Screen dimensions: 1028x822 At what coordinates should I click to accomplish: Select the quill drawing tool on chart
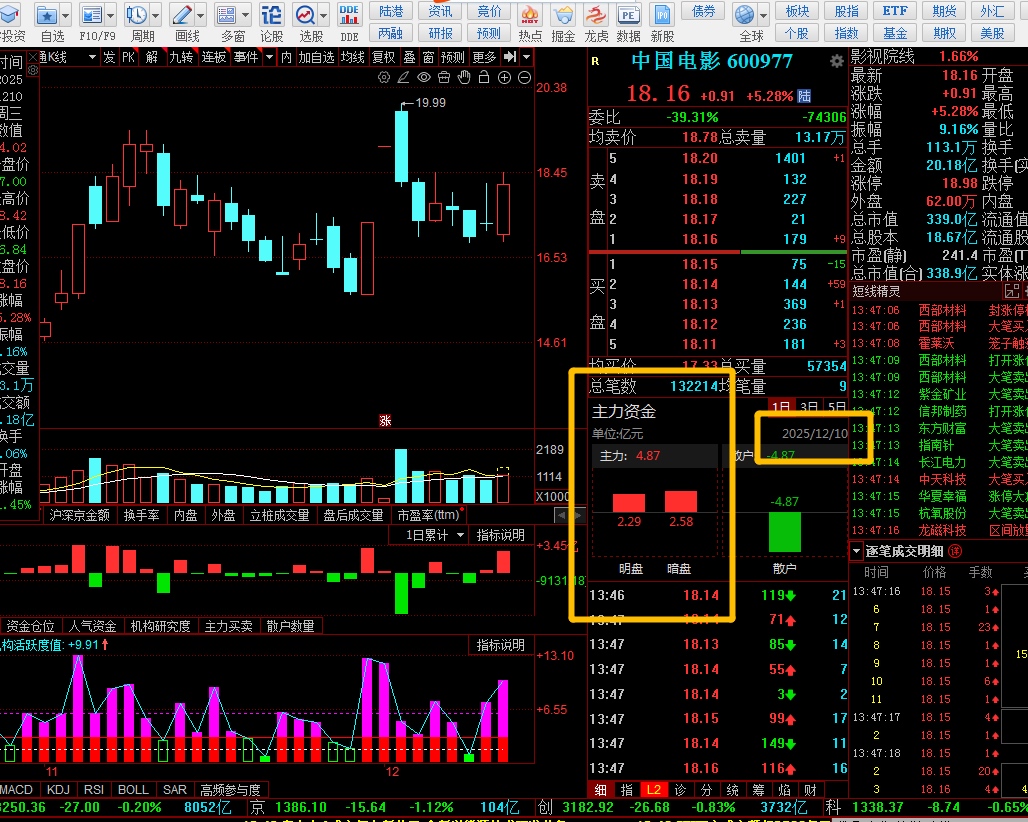click(x=403, y=78)
